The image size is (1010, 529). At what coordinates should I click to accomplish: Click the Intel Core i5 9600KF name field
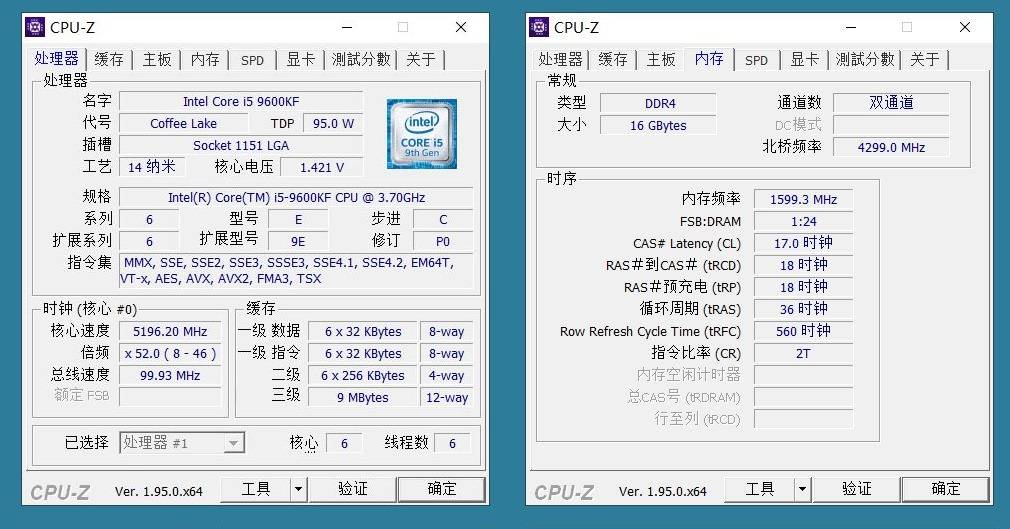point(241,102)
